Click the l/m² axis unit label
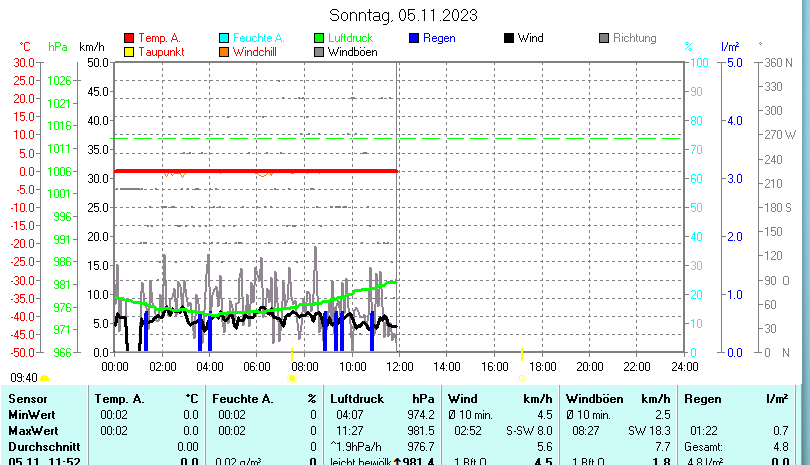This screenshot has height=465, width=810. [x=730, y=47]
